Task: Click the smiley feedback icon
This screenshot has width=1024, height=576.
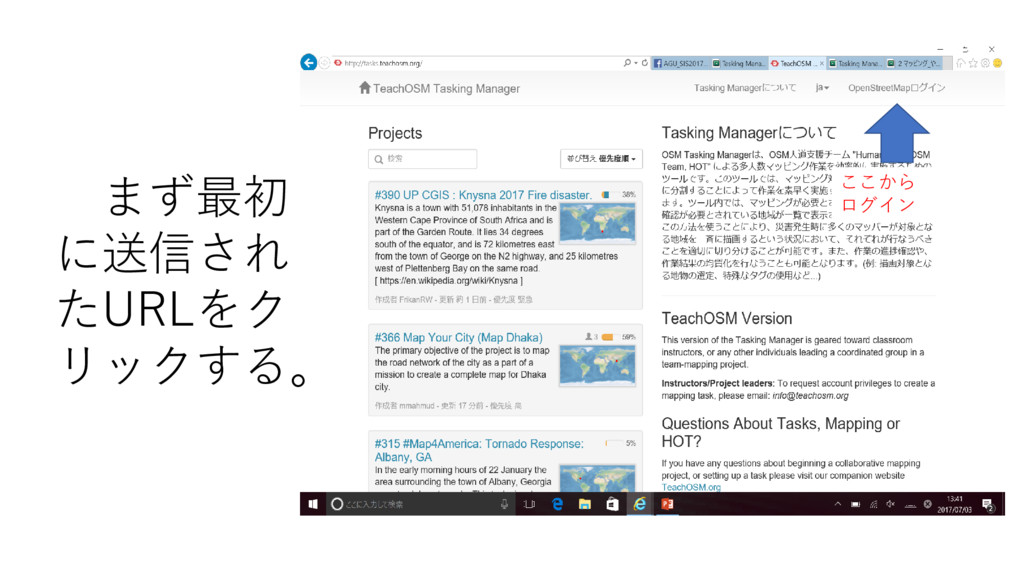Action: point(997,63)
